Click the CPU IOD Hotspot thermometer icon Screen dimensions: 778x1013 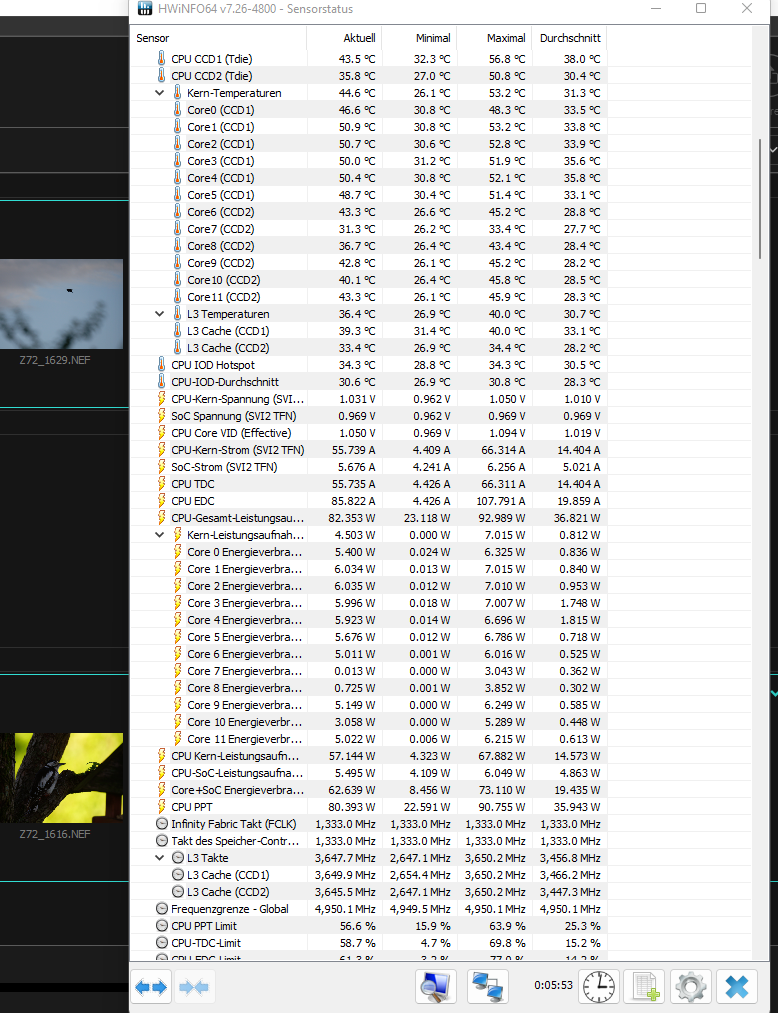(162, 364)
